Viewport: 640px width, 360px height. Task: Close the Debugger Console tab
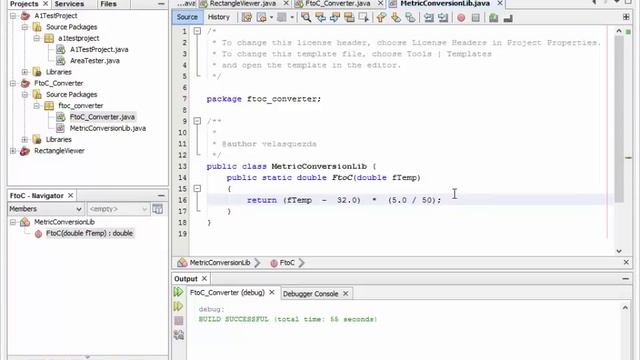click(x=345, y=293)
